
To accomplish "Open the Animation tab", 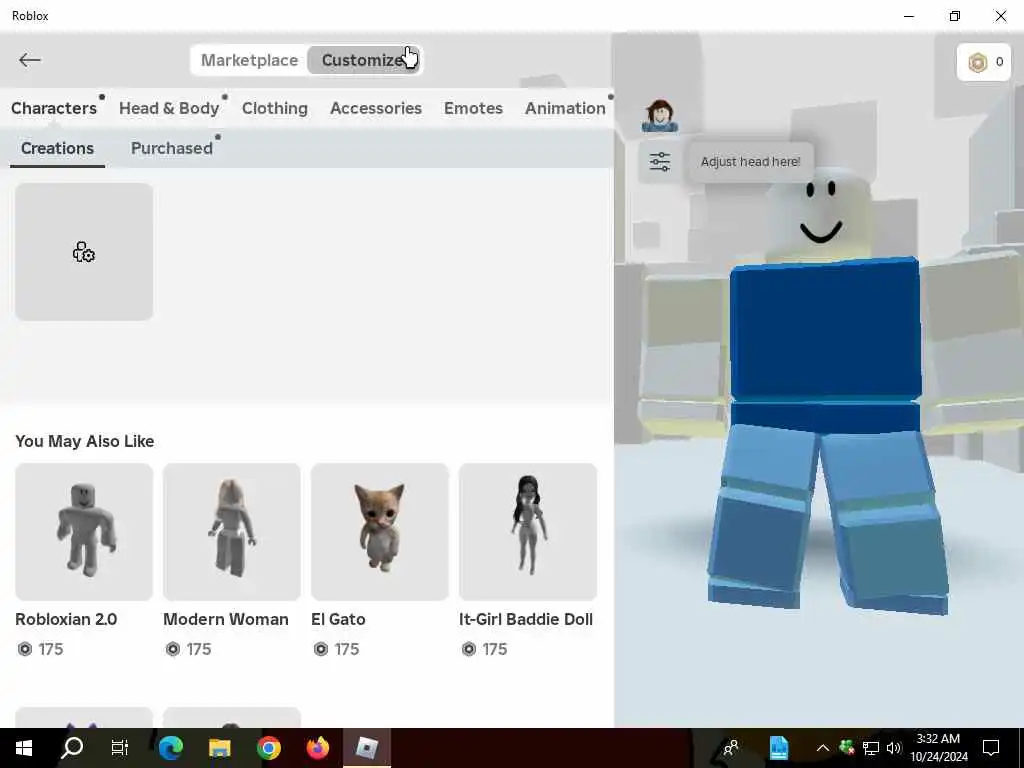I will (565, 108).
